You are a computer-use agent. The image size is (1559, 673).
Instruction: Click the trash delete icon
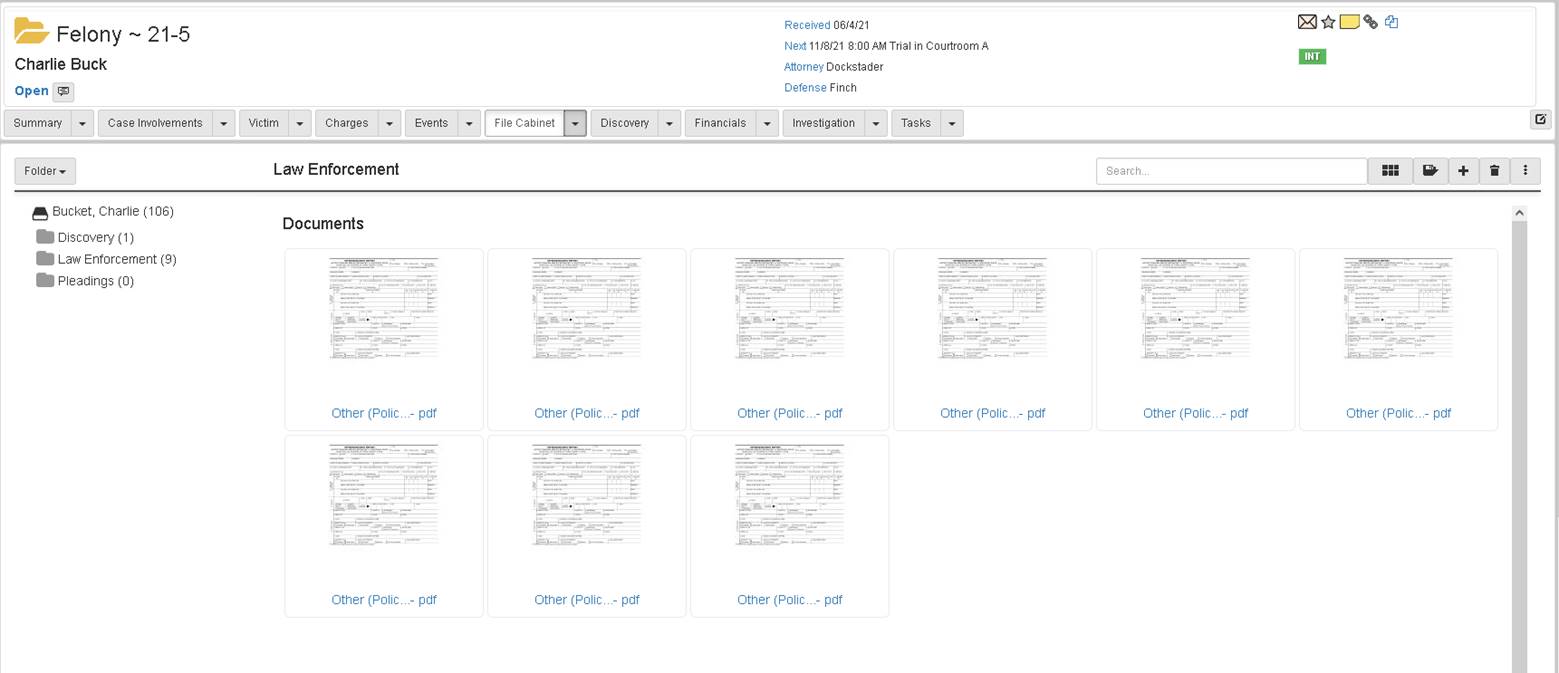(x=1494, y=171)
